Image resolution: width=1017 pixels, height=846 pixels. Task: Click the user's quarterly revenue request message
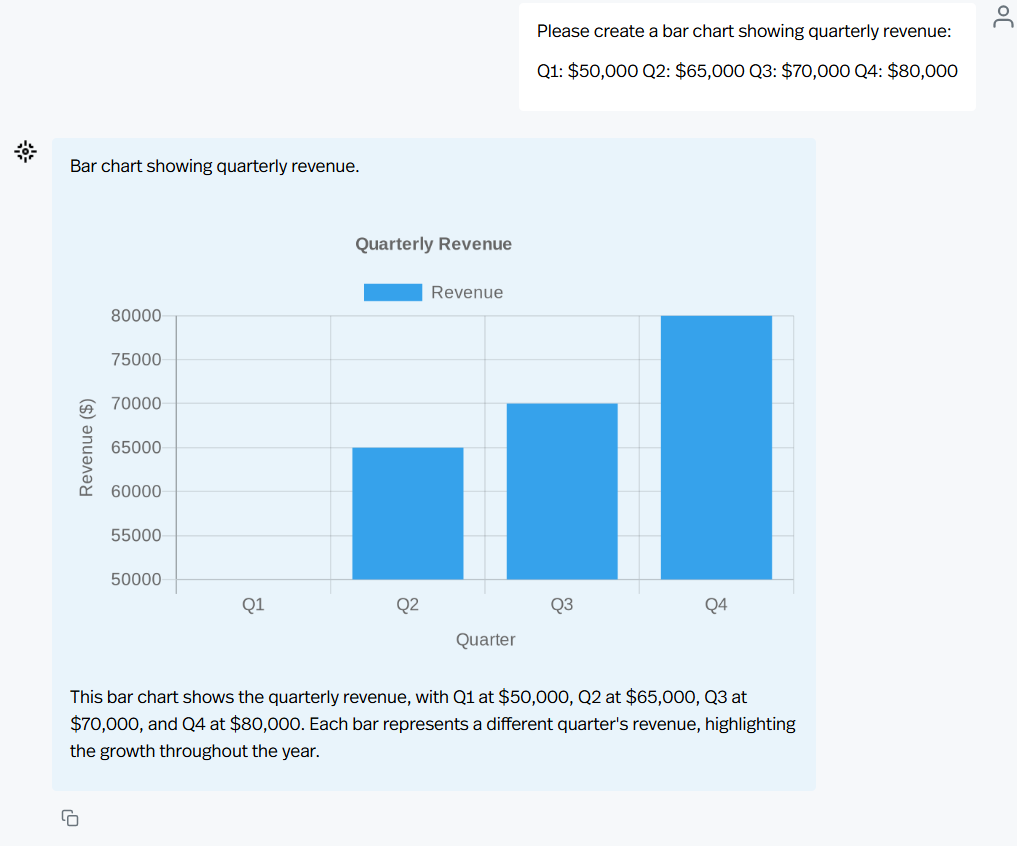coord(746,51)
